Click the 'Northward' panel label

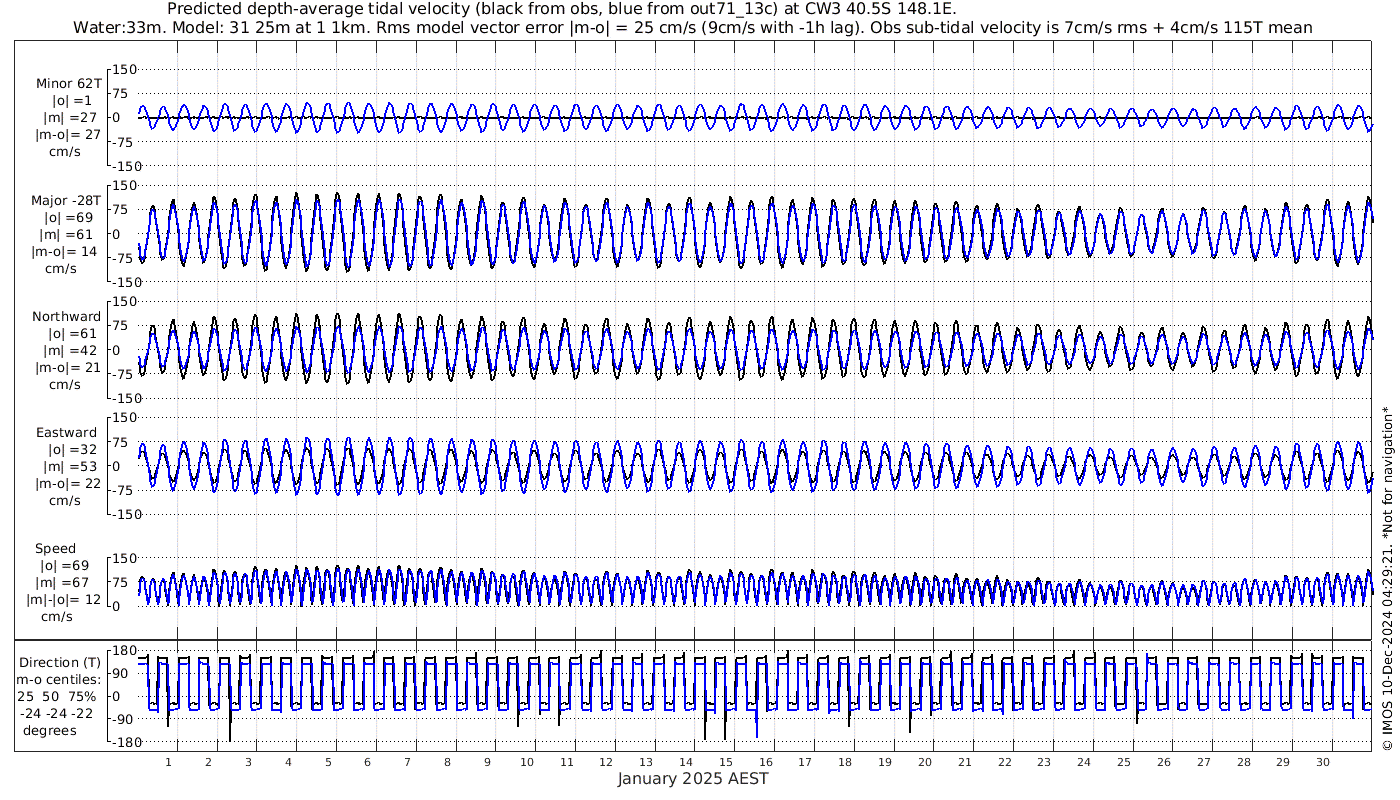click(x=66, y=317)
